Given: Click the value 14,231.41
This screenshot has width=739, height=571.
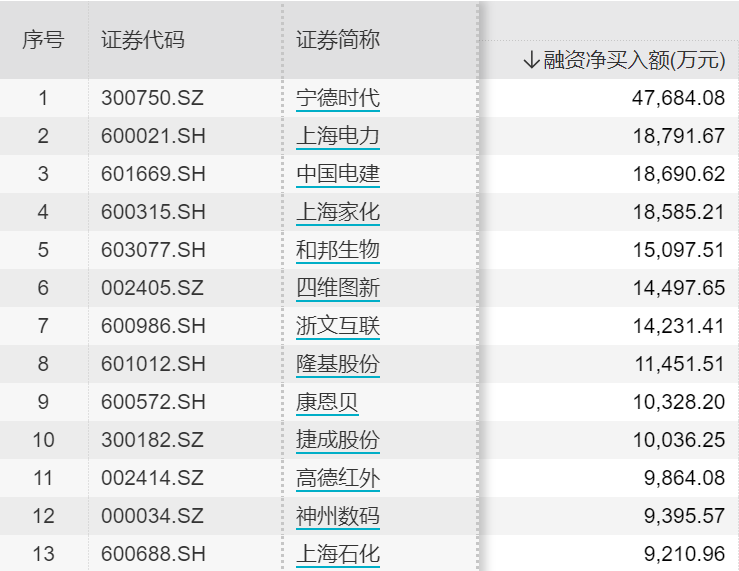Looking at the screenshot, I should pyautogui.click(x=679, y=326).
